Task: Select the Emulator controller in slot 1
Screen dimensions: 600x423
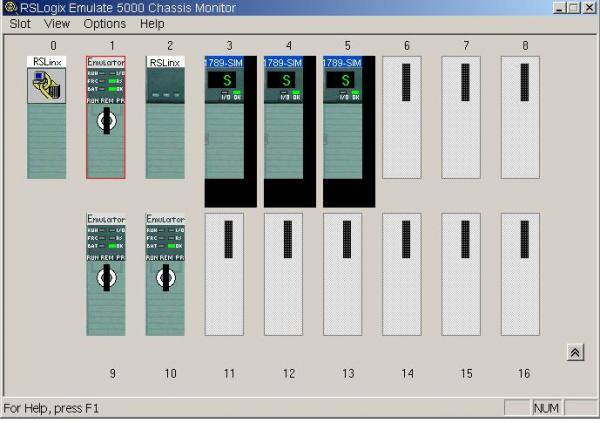Action: 106,117
